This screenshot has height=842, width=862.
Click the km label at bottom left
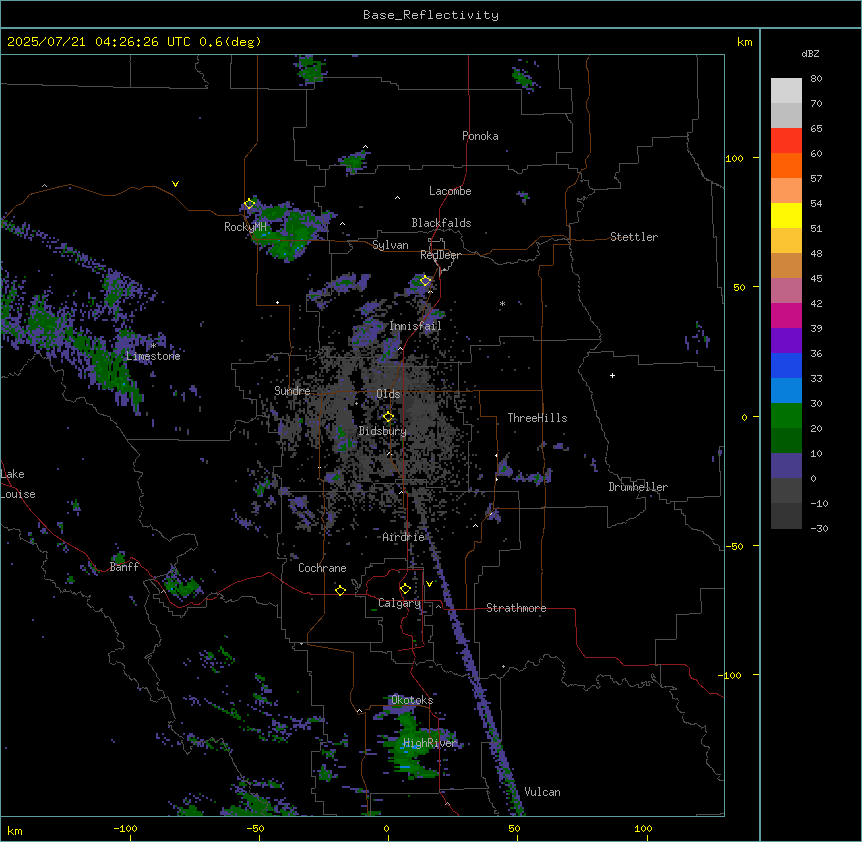[x=15, y=831]
